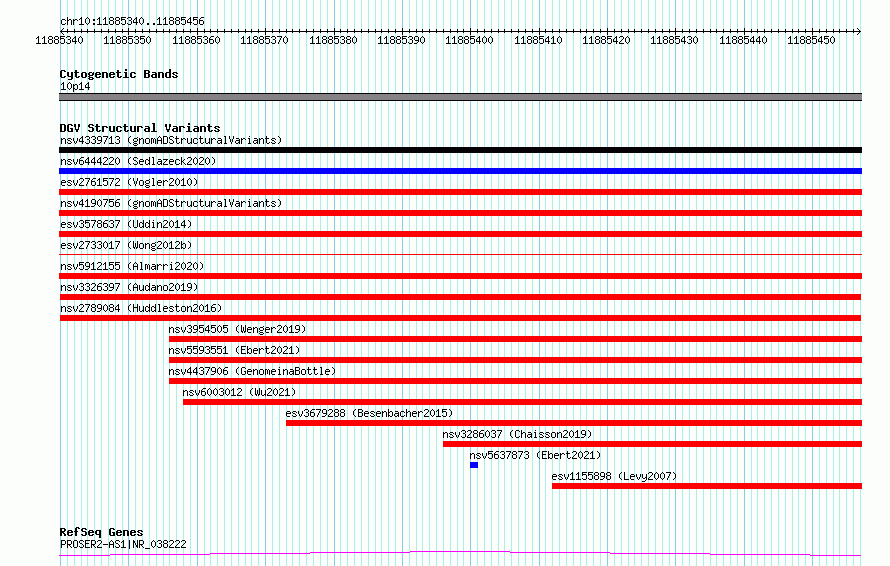The image size is (890, 566).
Task: Click the nsv2789084 (Huddleston2016) label
Action: click(x=141, y=308)
